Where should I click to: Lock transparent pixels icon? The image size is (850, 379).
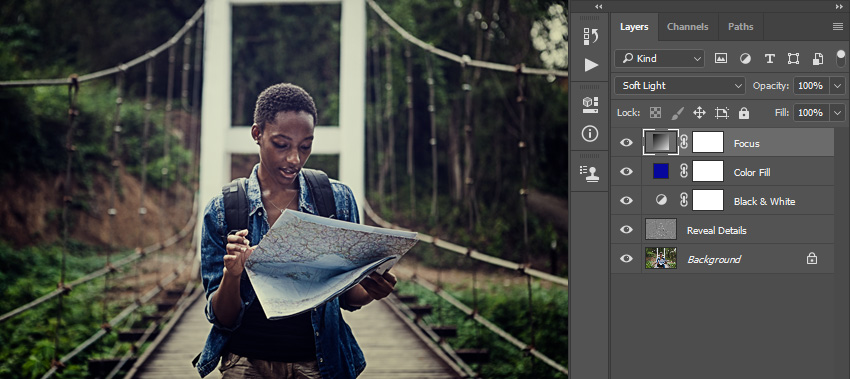(x=655, y=113)
